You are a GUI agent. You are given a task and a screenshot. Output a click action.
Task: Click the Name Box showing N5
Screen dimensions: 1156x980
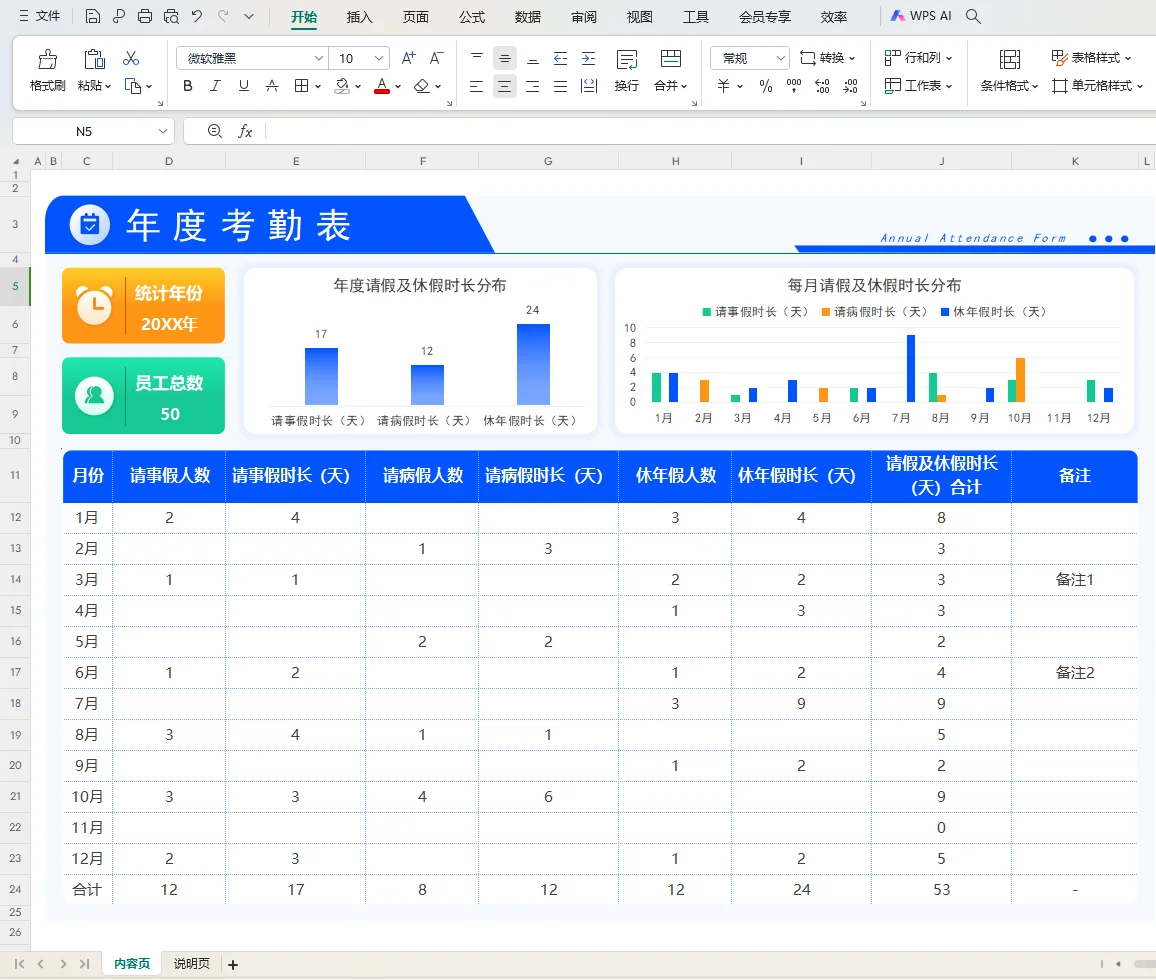[84, 131]
